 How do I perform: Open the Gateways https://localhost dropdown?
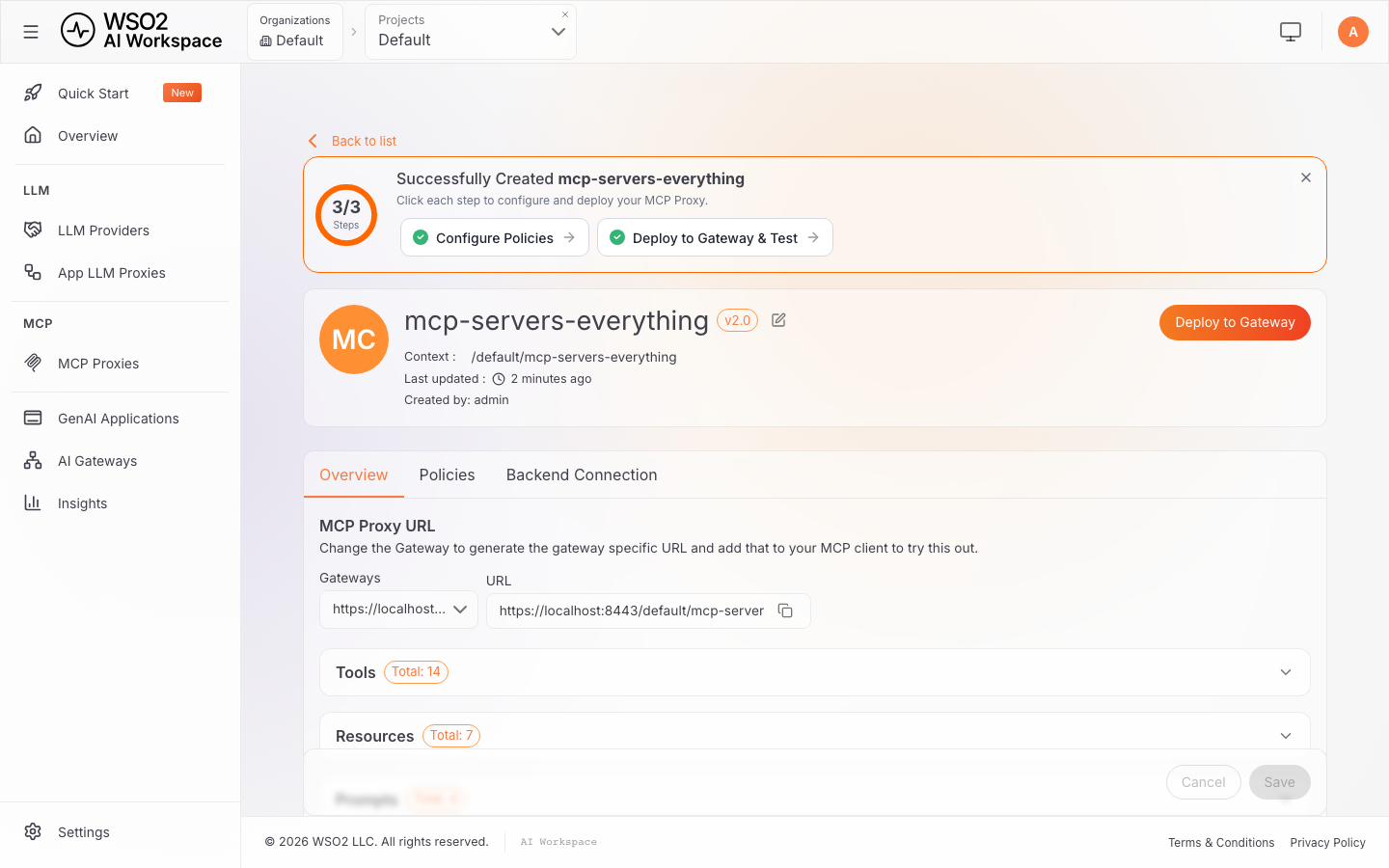coord(398,610)
